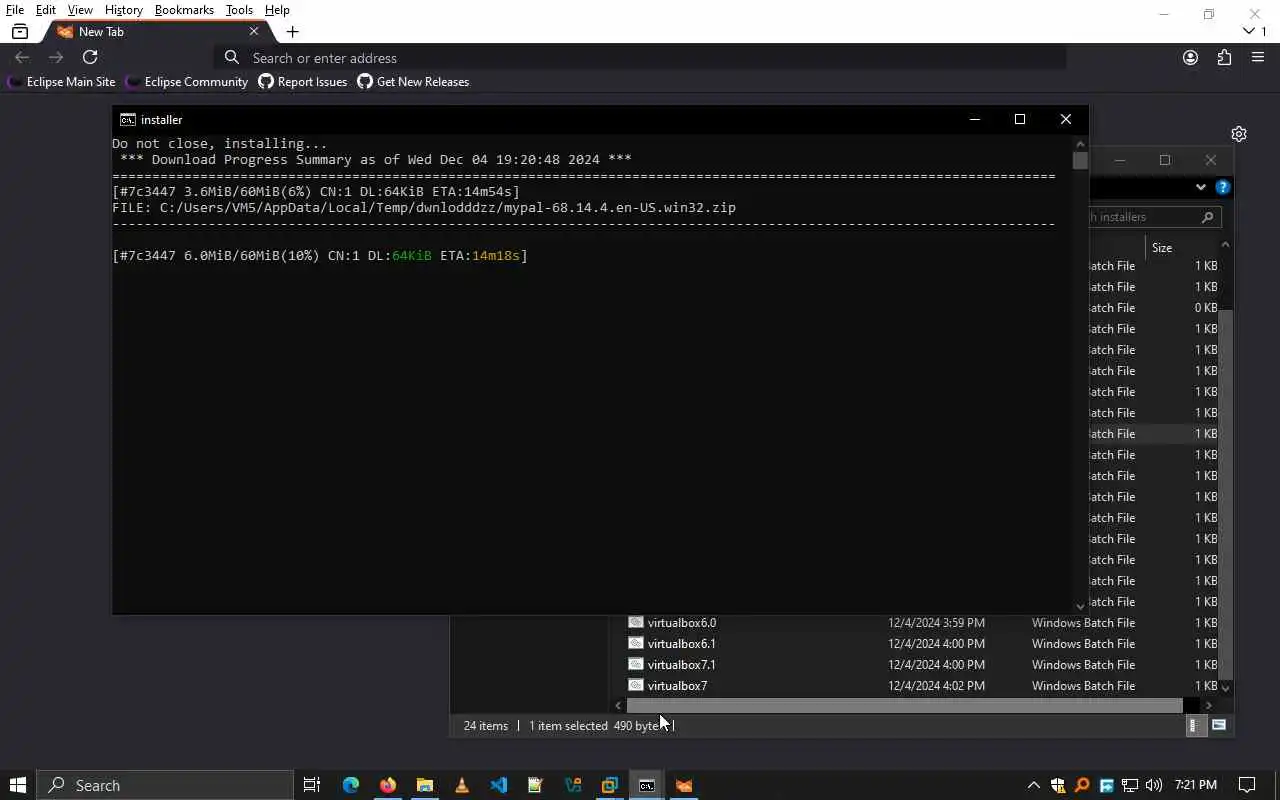Open the Eclipse Community bookmark
This screenshot has height=800, width=1280.
coord(187,82)
